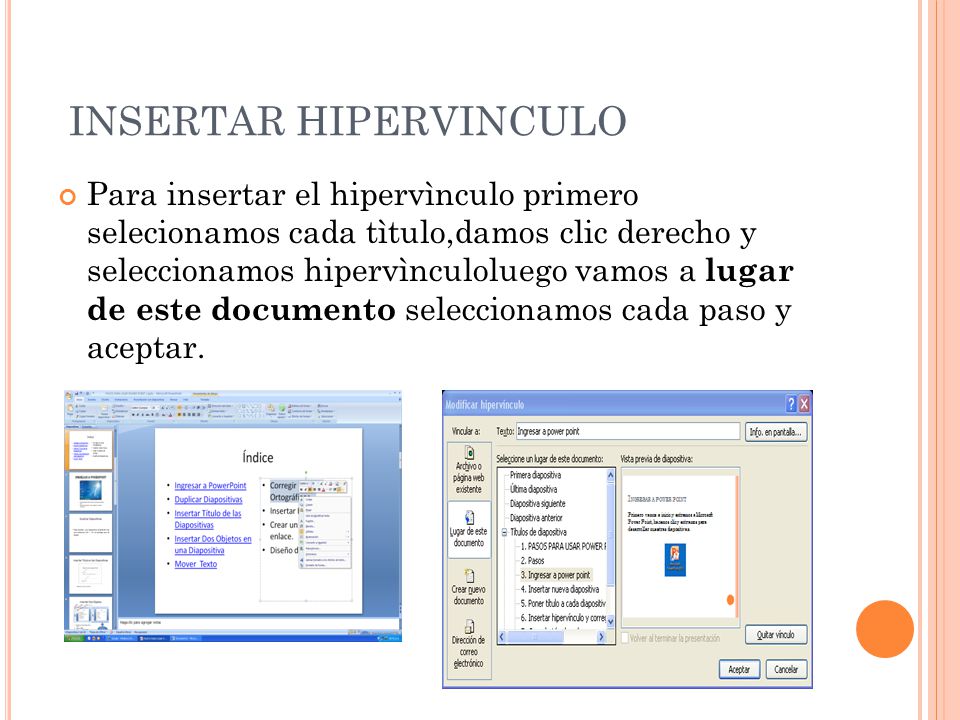The width and height of the screenshot is (960, 720).
Task: Select Archivo o página web existente option
Action: 468,470
